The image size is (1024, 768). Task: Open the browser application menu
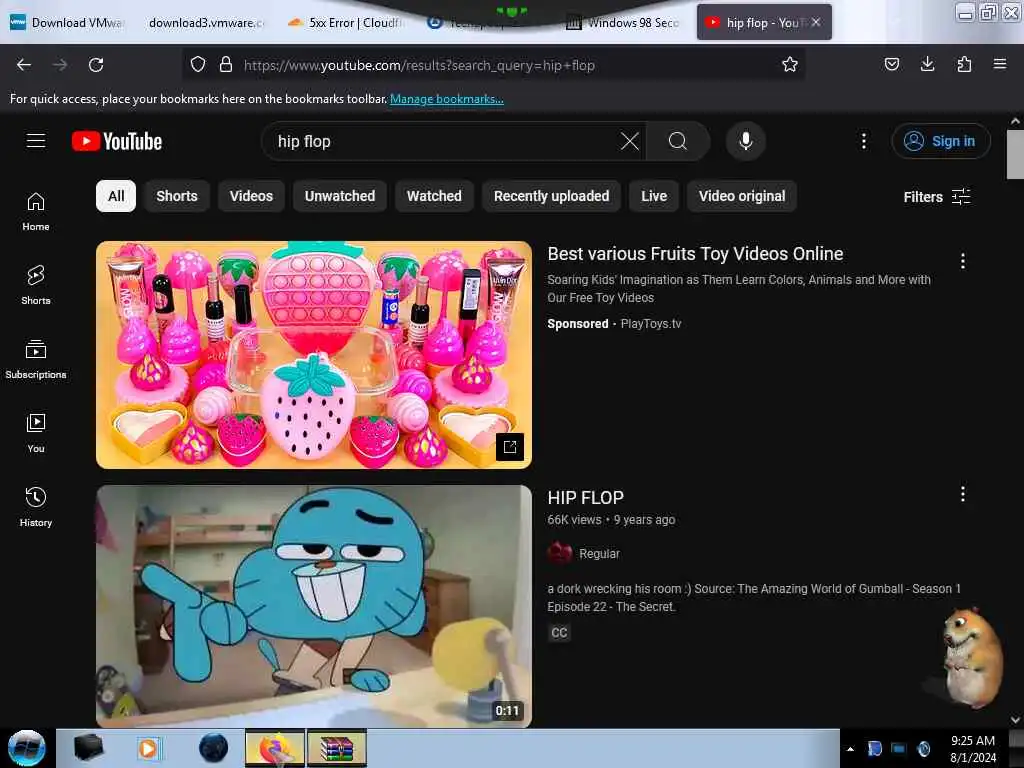pos(1000,64)
